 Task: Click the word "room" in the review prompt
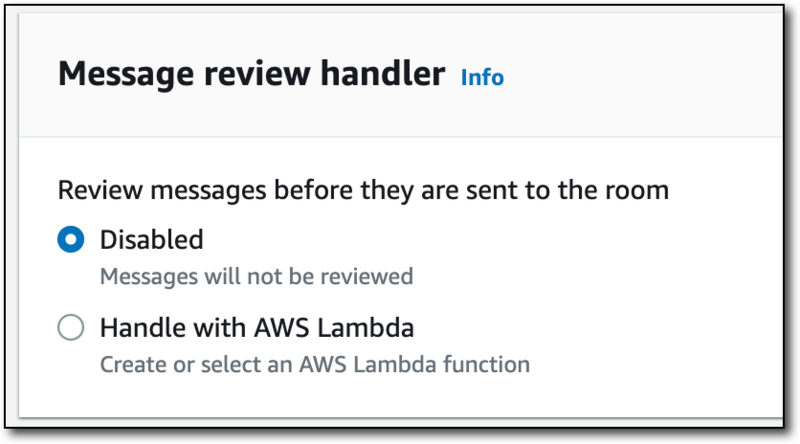[x=636, y=190]
